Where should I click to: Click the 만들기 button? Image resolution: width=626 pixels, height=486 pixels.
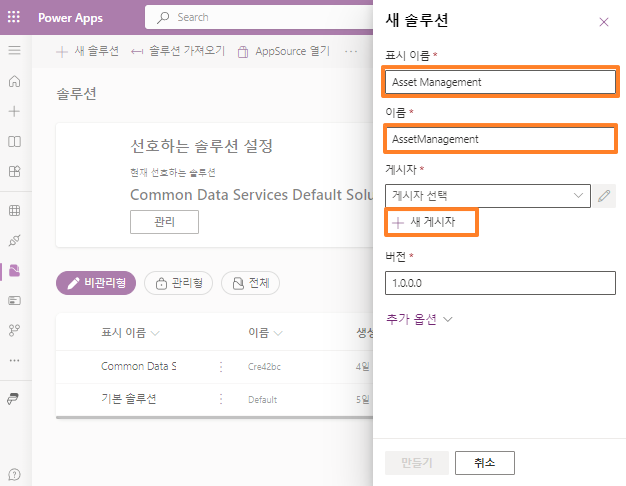[417, 463]
